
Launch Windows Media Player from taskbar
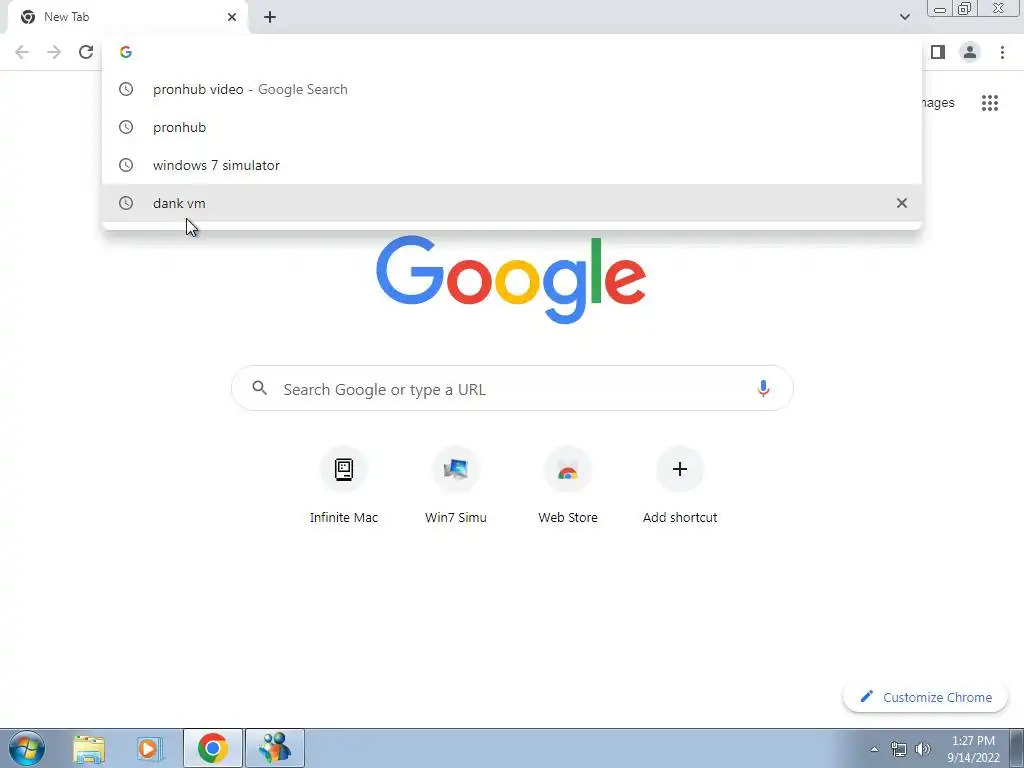(x=150, y=748)
